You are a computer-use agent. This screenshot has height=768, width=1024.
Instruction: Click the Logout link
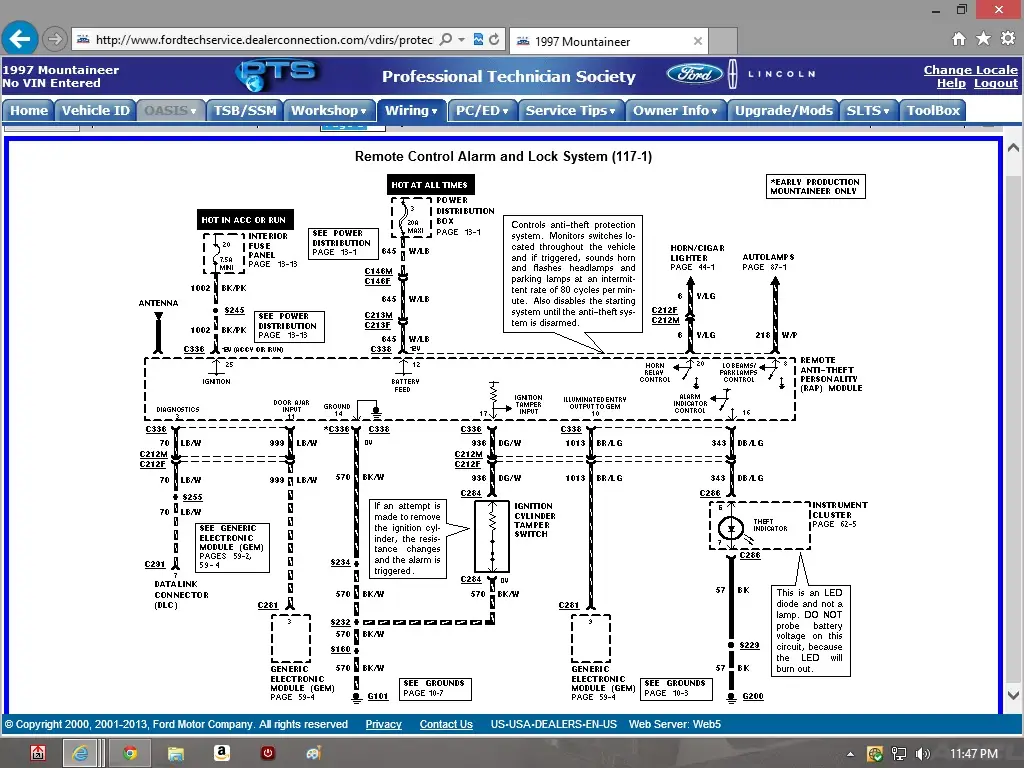point(995,83)
